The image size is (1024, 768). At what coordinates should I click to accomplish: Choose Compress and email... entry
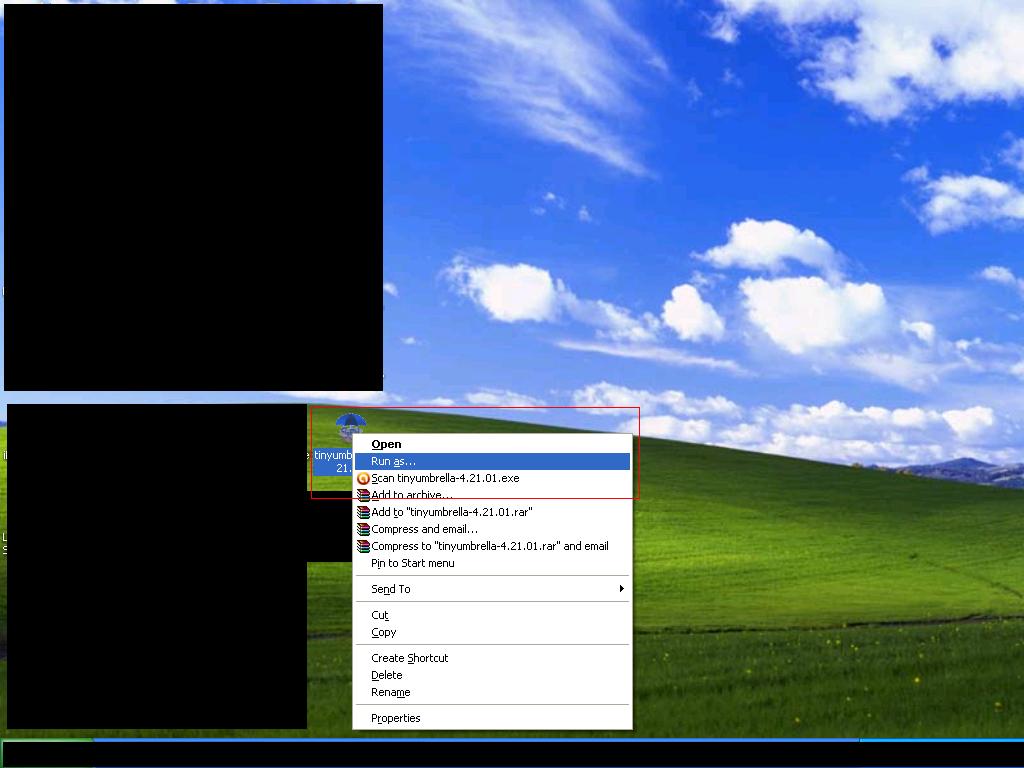tap(492, 529)
